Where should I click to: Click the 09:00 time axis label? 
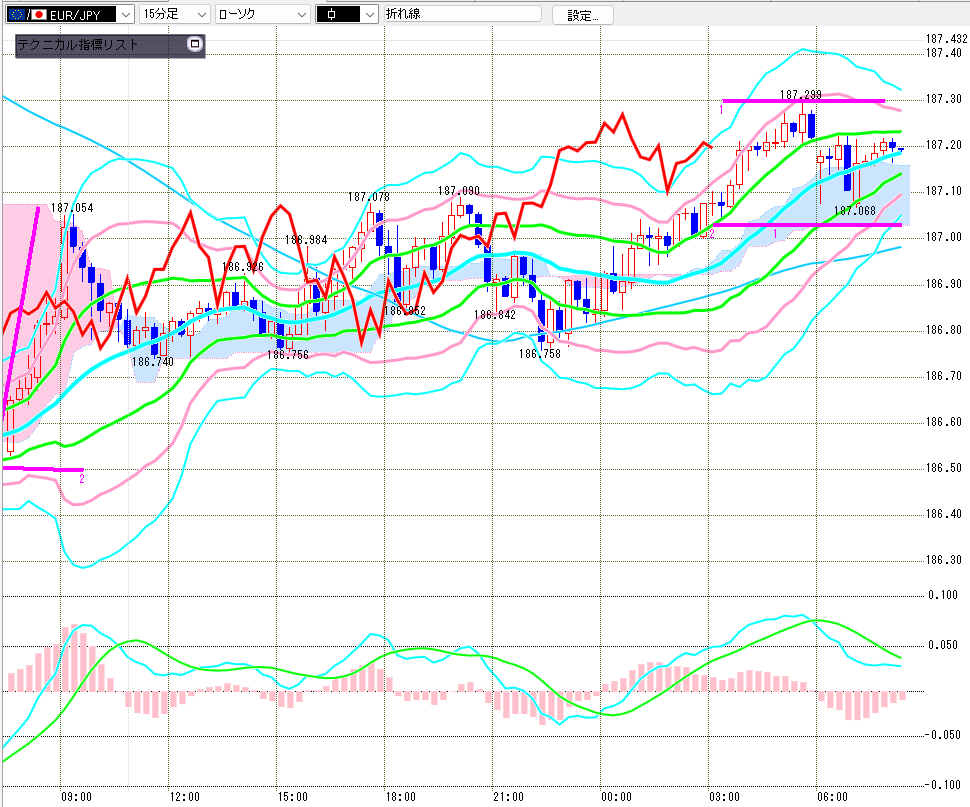[x=77, y=797]
